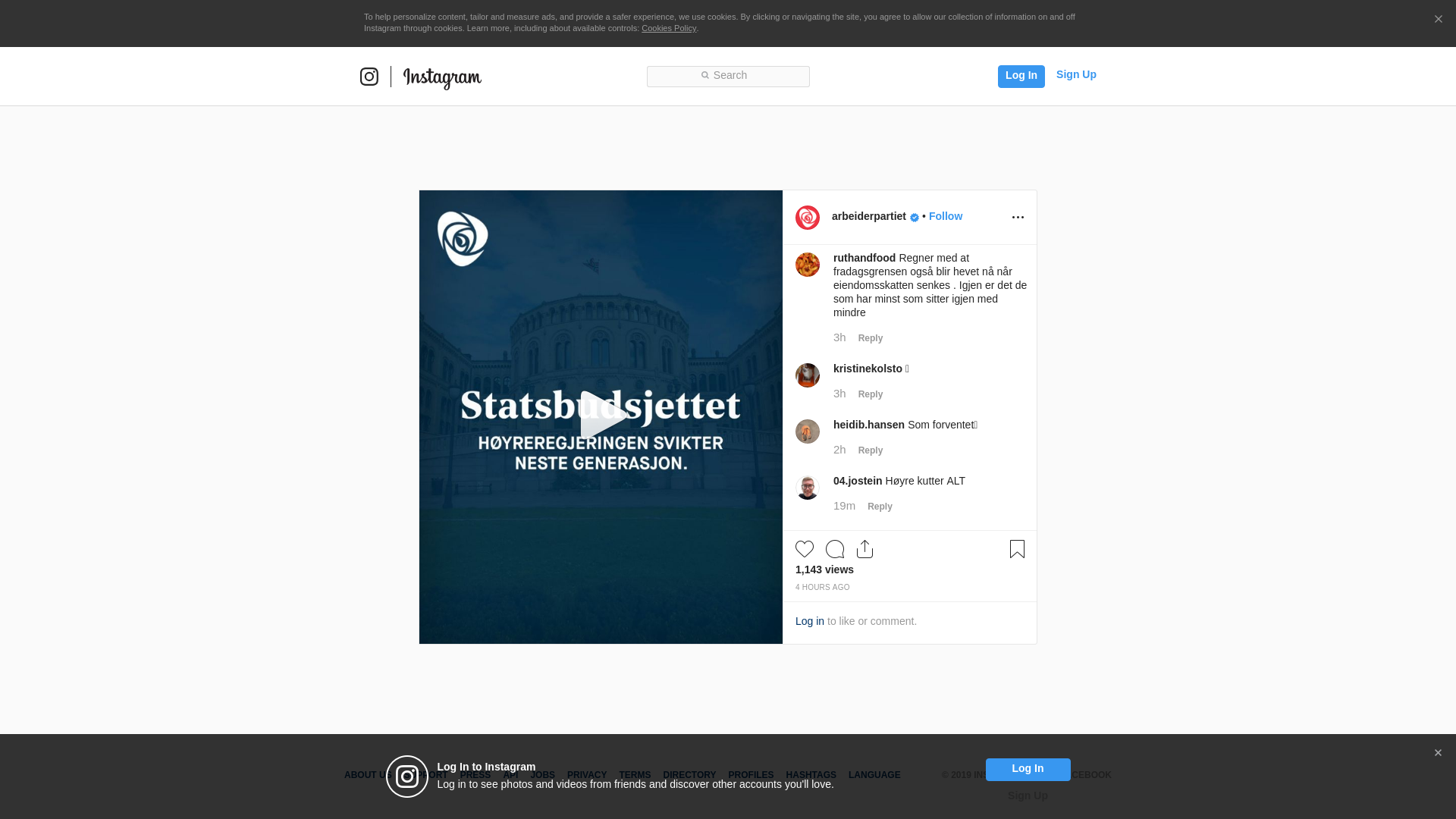Image resolution: width=1456 pixels, height=819 pixels.
Task: Save post with bookmark icon
Action: (x=1017, y=549)
